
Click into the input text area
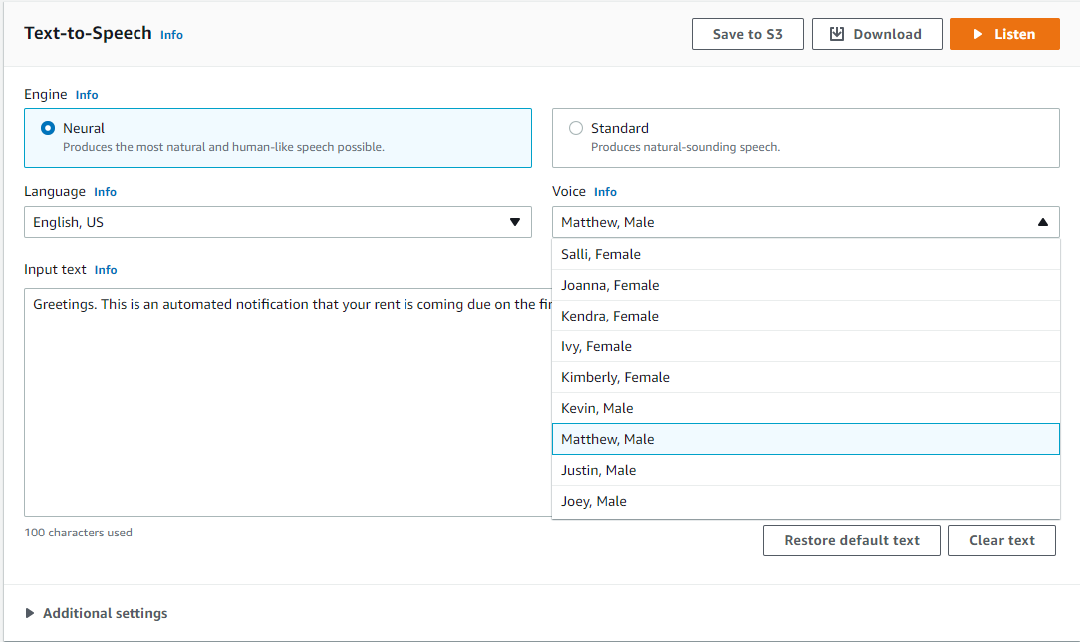[x=288, y=402]
